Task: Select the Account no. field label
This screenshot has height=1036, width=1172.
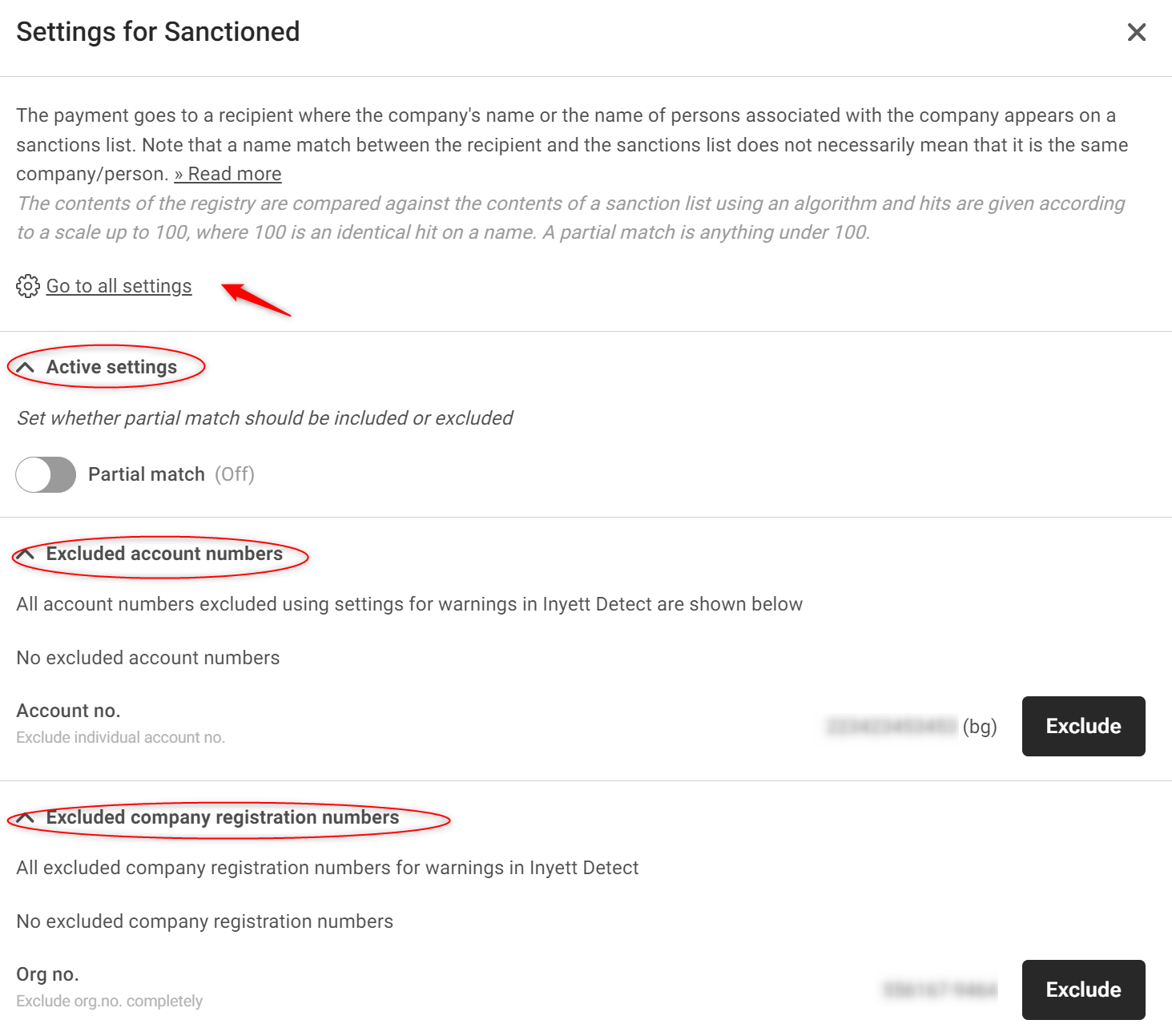Action: click(68, 711)
